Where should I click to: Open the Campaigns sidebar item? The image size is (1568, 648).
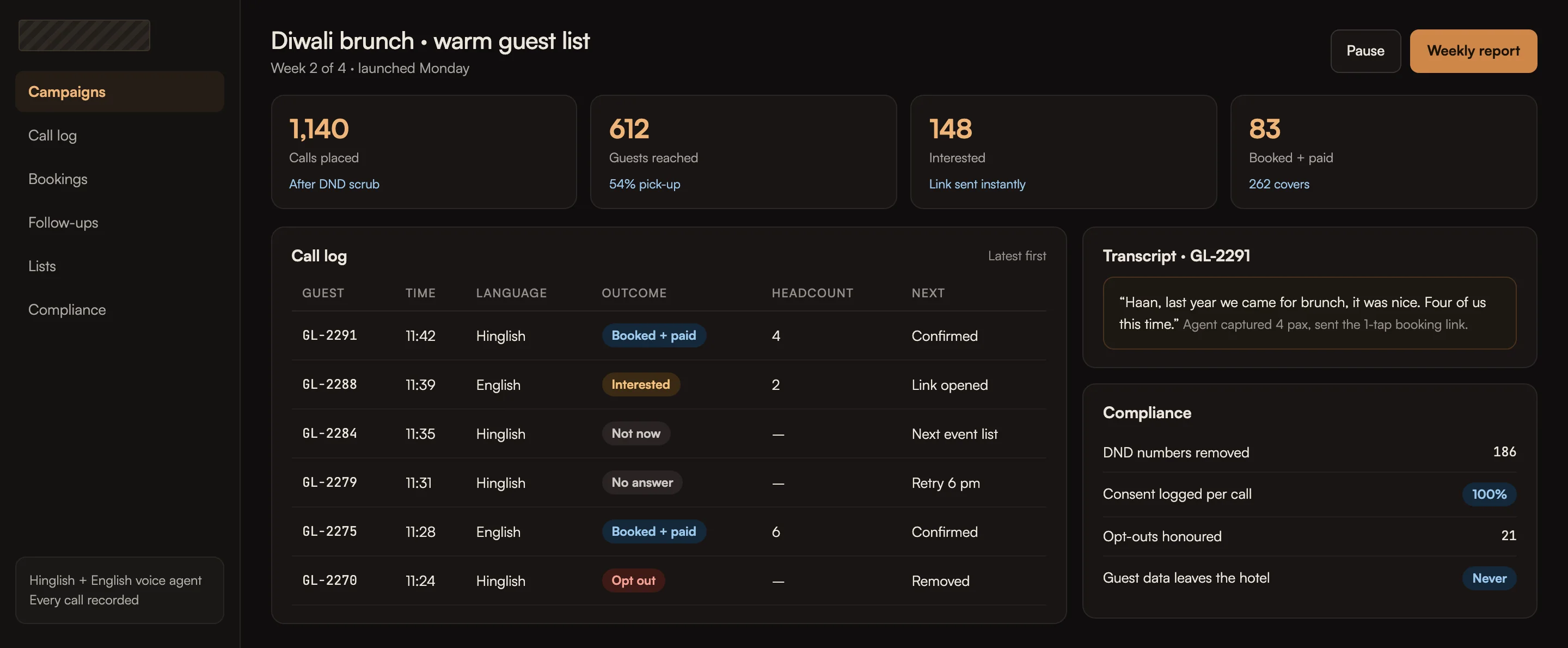(119, 91)
